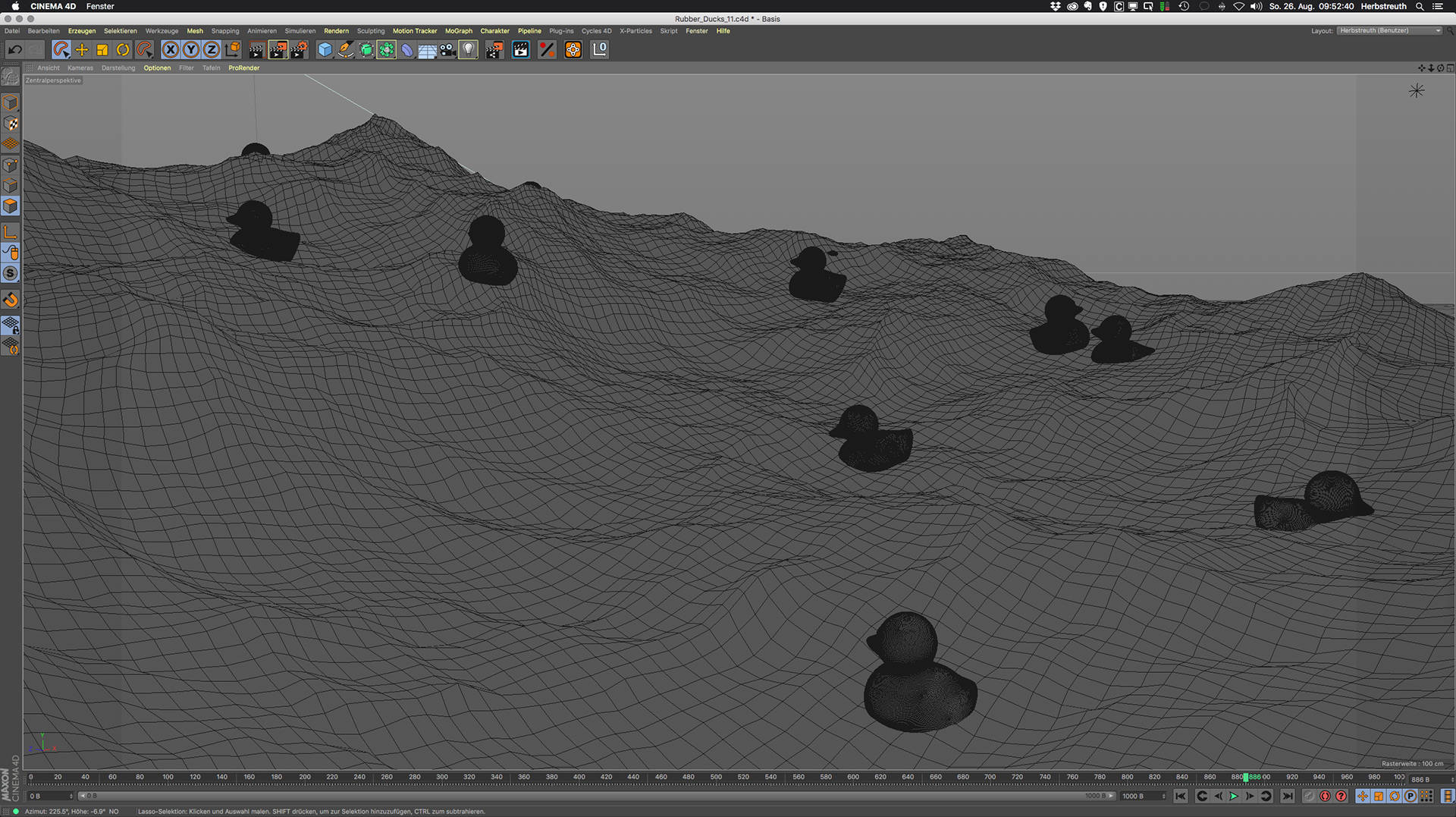
Task: Open the Bend deformer icon
Action: 407,50
